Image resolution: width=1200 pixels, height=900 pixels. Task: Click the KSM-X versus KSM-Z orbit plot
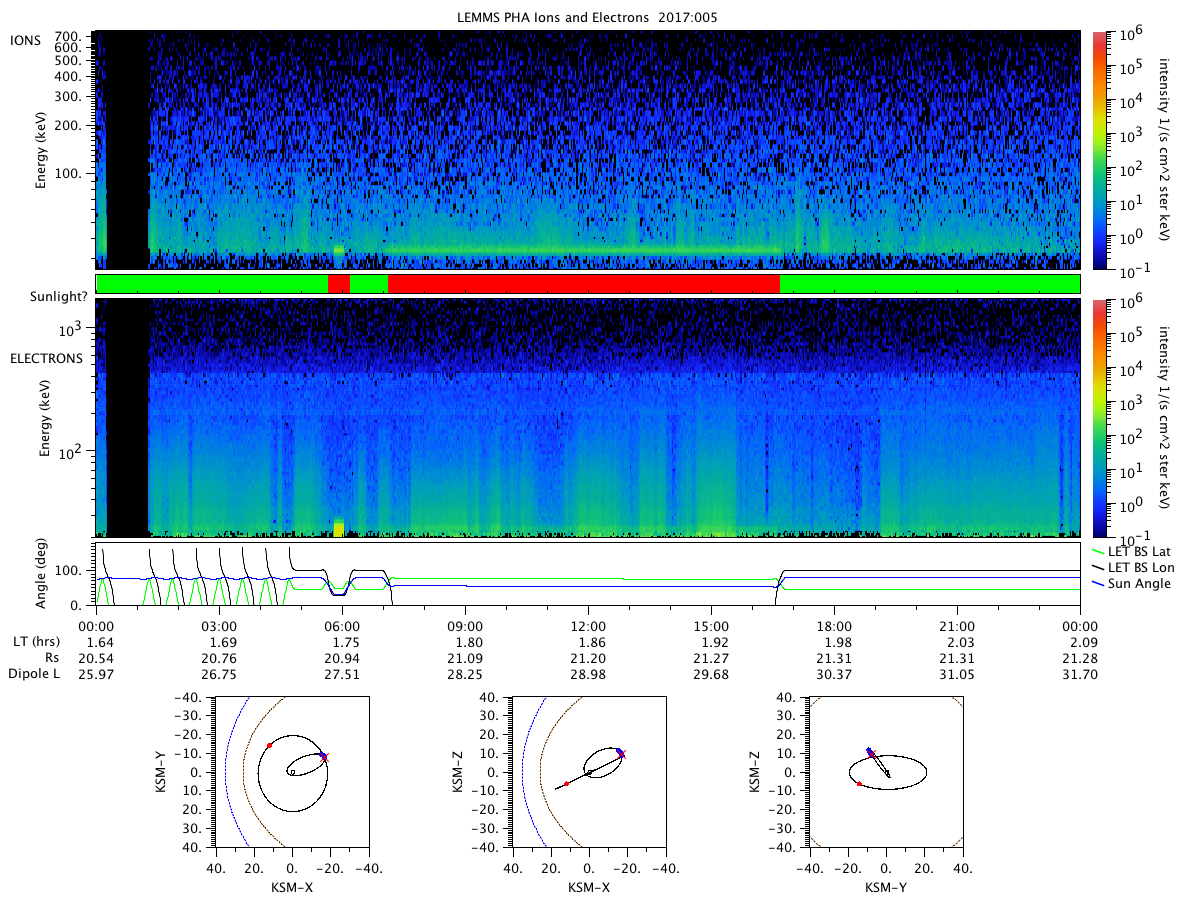coord(588,771)
